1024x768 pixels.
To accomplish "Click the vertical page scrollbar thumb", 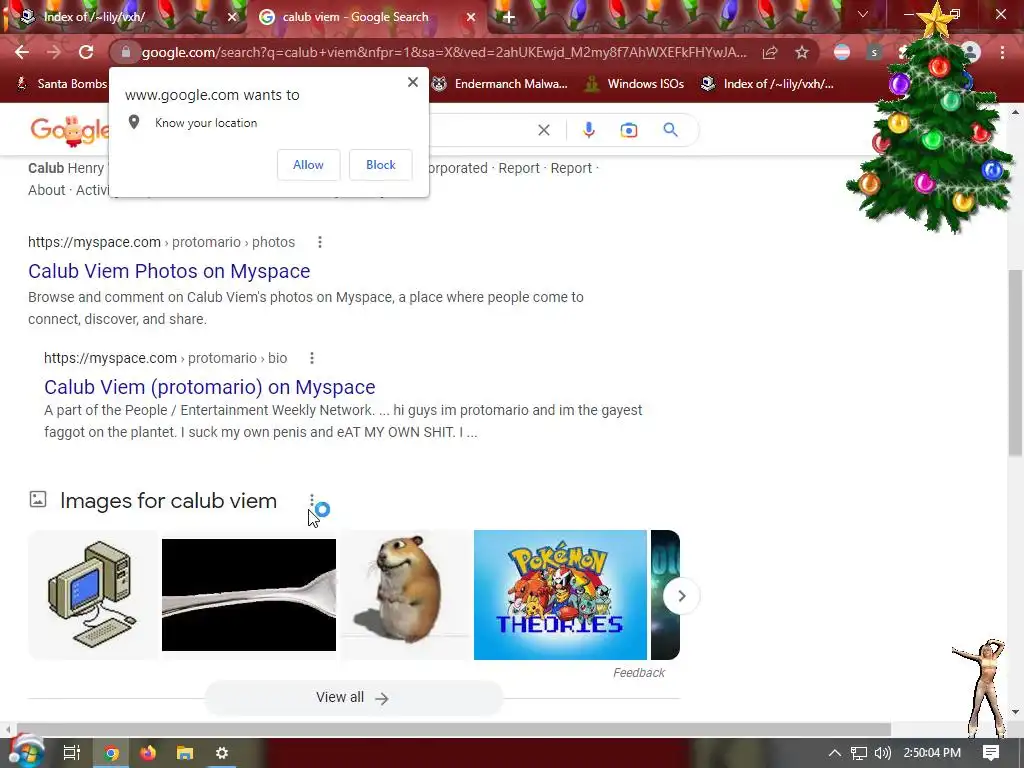I will point(1015,363).
